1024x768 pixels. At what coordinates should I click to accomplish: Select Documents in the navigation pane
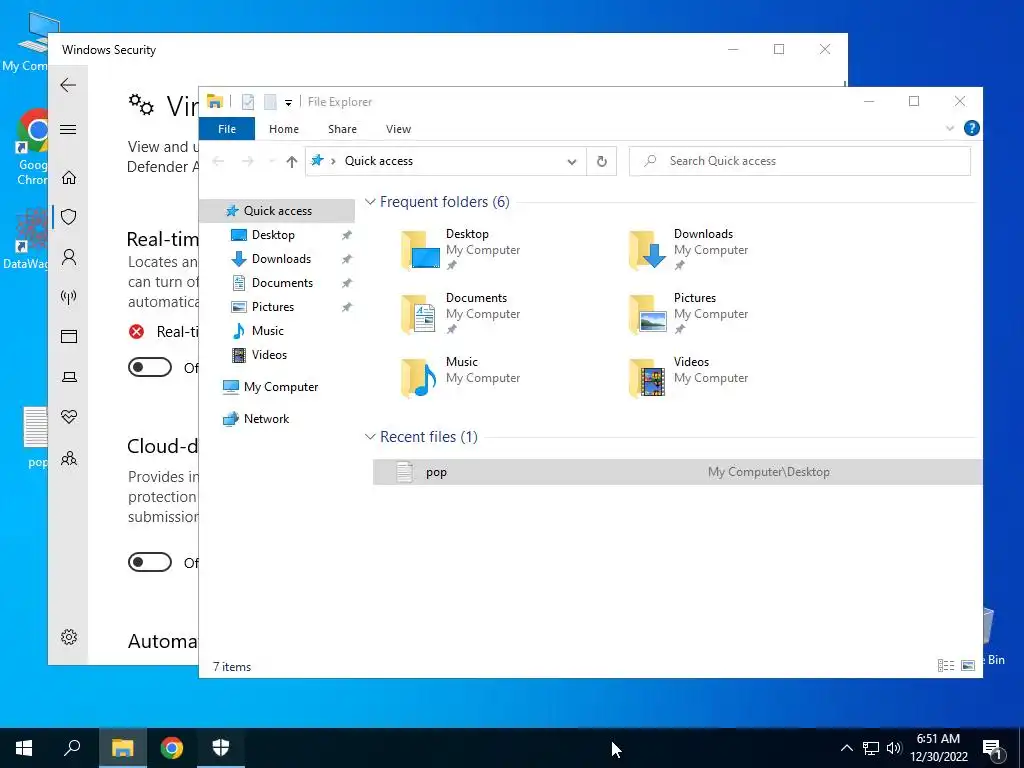pos(282,283)
